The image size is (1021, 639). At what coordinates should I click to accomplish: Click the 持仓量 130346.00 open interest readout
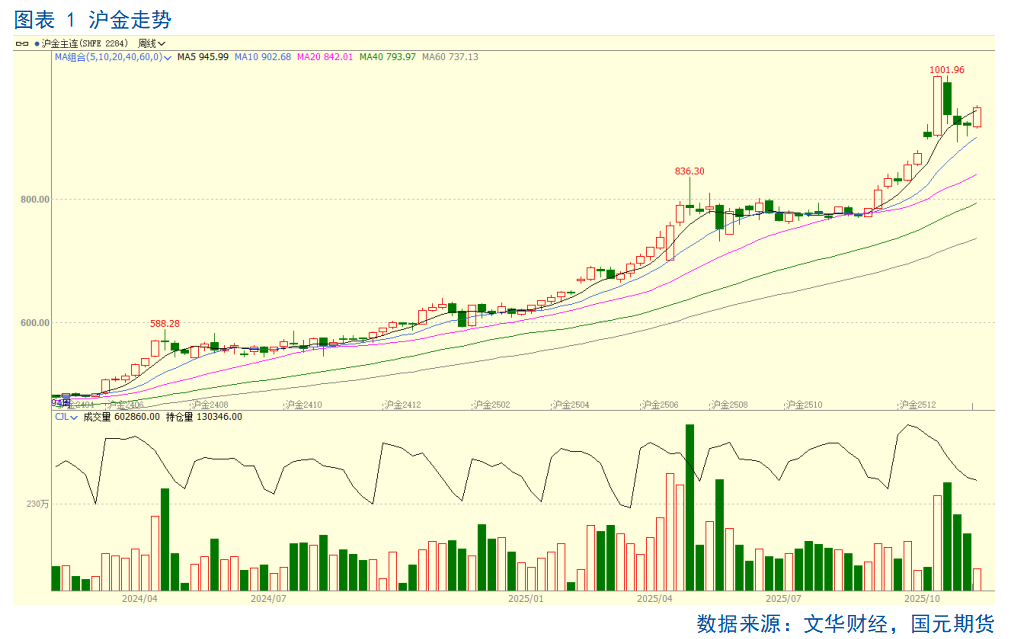(x=204, y=417)
